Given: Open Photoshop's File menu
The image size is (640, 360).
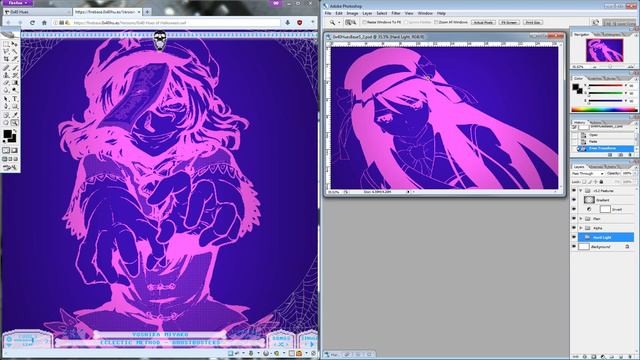Looking at the screenshot, I should click(x=328, y=13).
